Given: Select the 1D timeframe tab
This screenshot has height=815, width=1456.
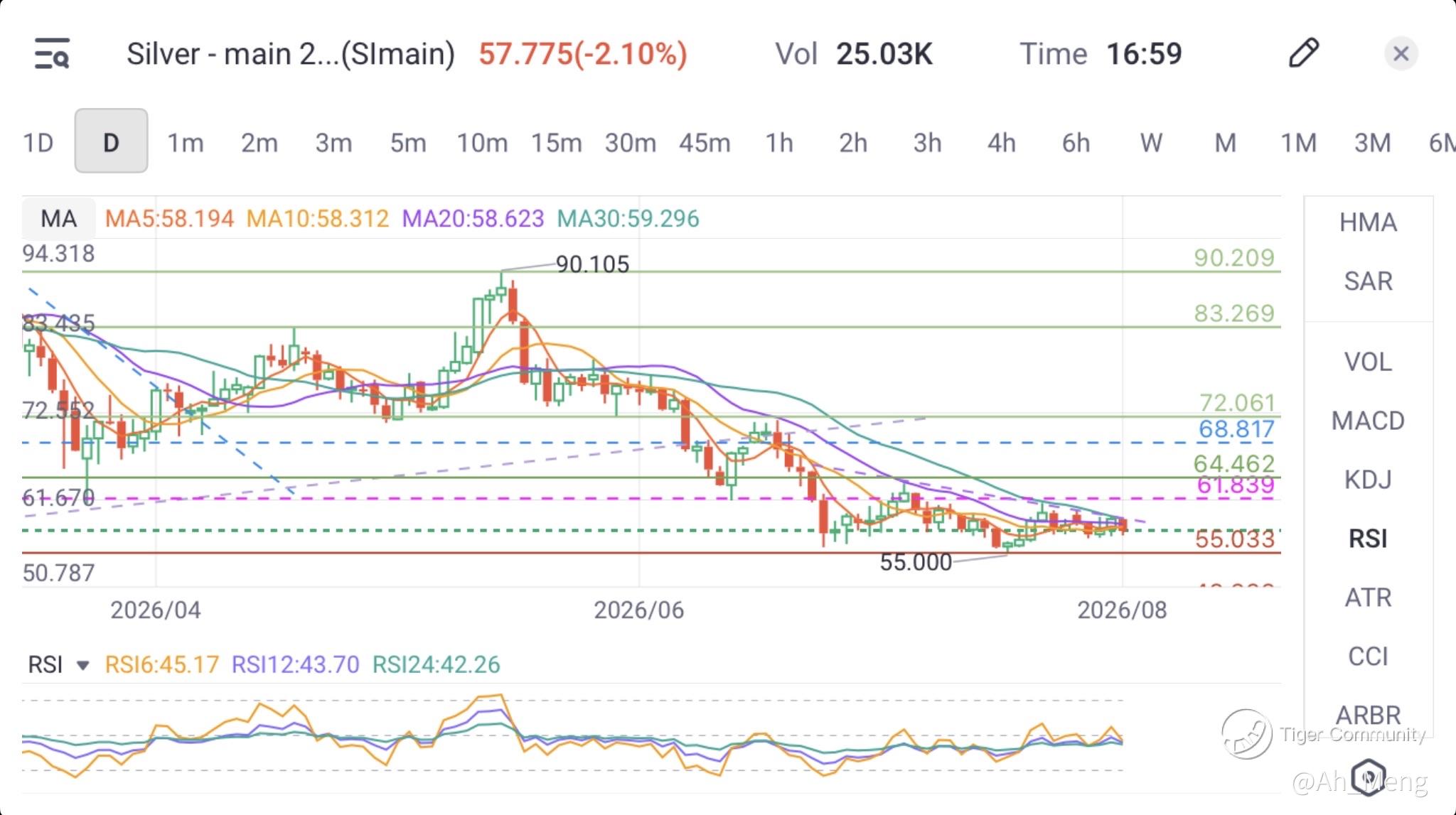Looking at the screenshot, I should pyautogui.click(x=38, y=143).
